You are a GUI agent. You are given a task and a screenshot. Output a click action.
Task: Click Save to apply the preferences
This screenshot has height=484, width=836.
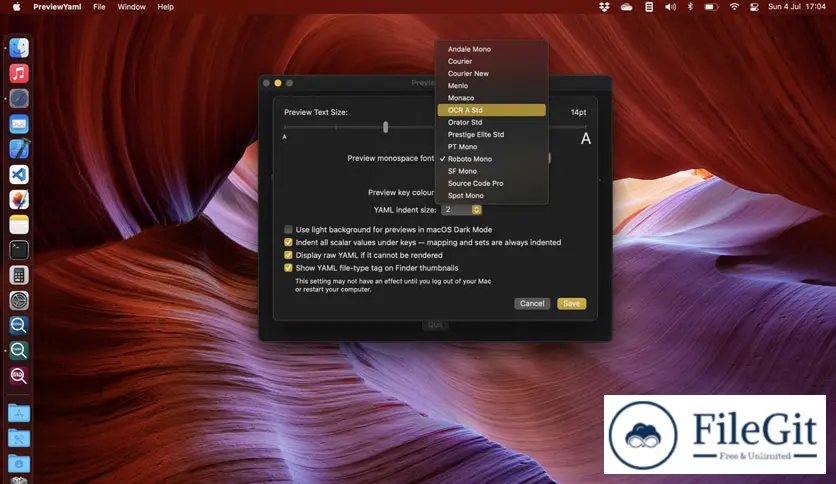[x=572, y=304]
